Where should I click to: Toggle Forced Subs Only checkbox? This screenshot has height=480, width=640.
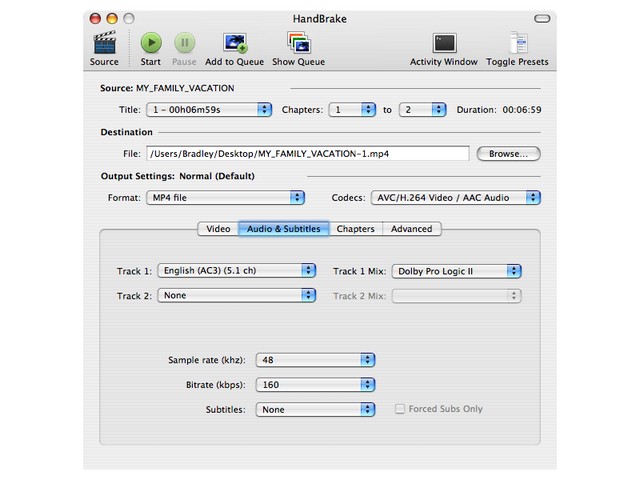coord(400,409)
